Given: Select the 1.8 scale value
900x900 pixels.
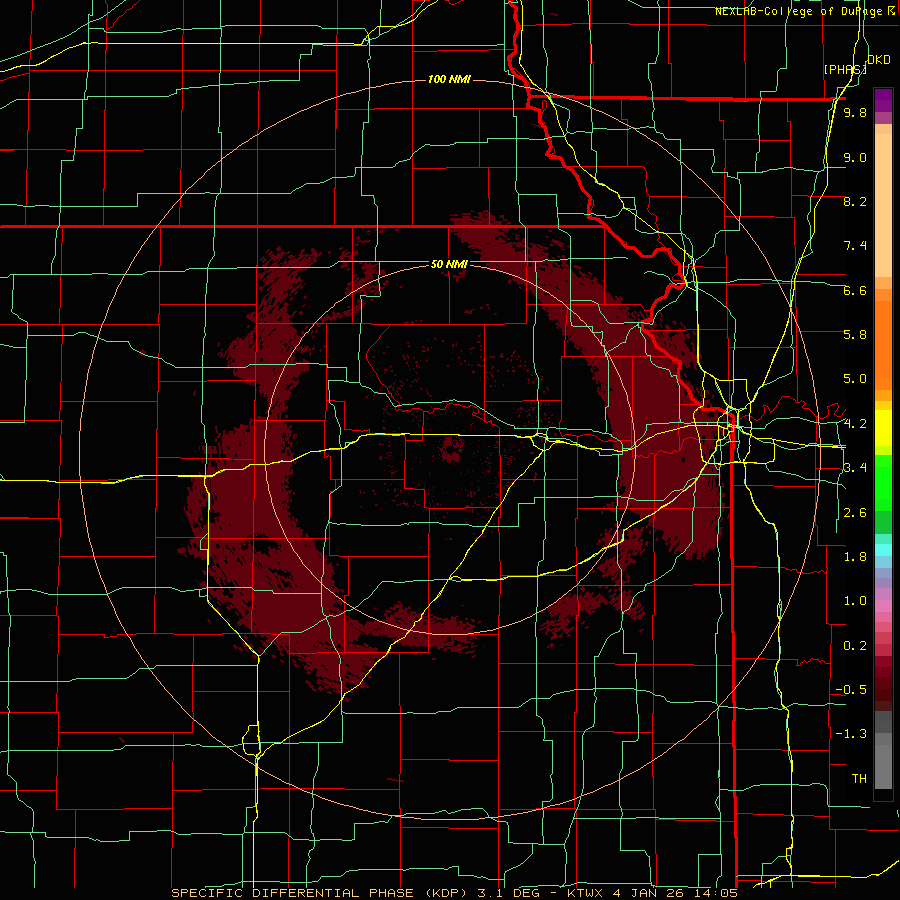Looking at the screenshot, I should point(855,557).
